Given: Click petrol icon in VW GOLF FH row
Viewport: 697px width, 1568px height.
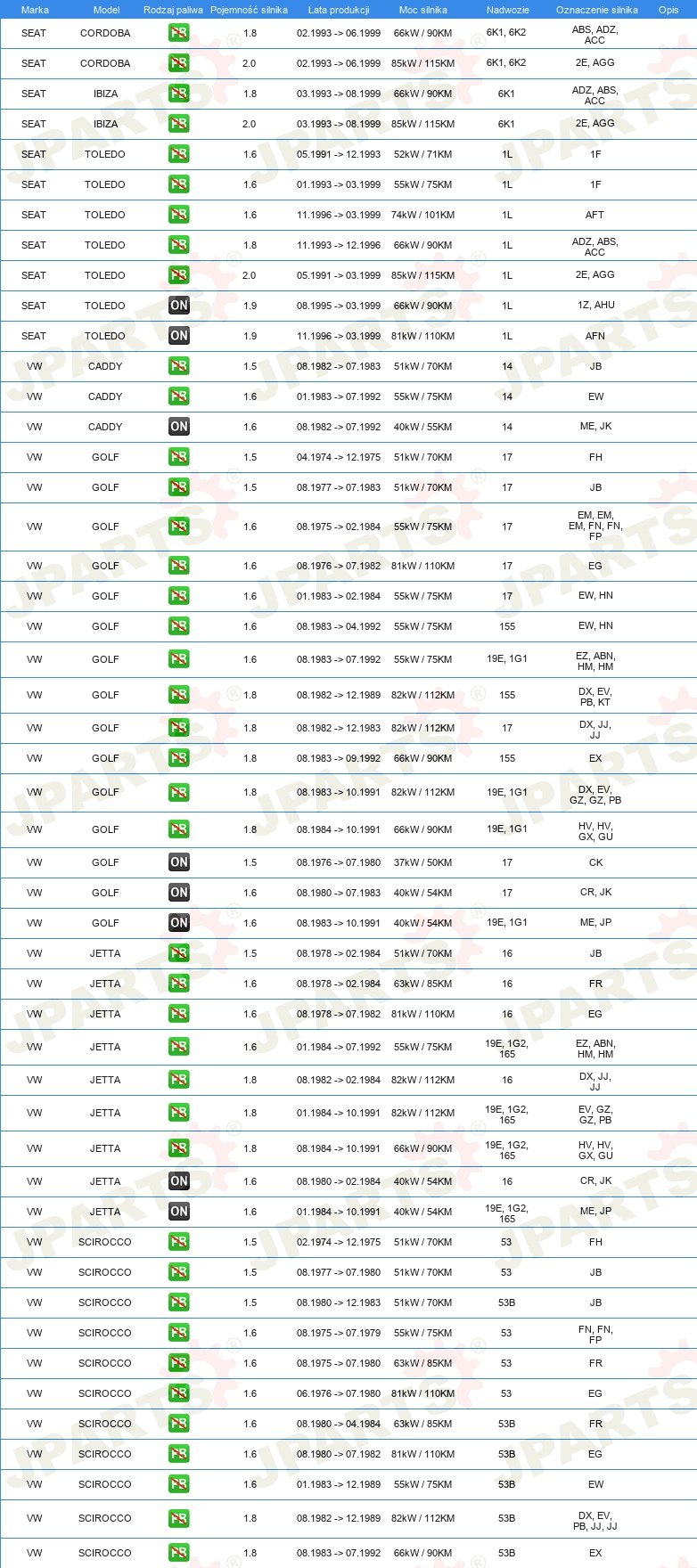Looking at the screenshot, I should (x=179, y=457).
